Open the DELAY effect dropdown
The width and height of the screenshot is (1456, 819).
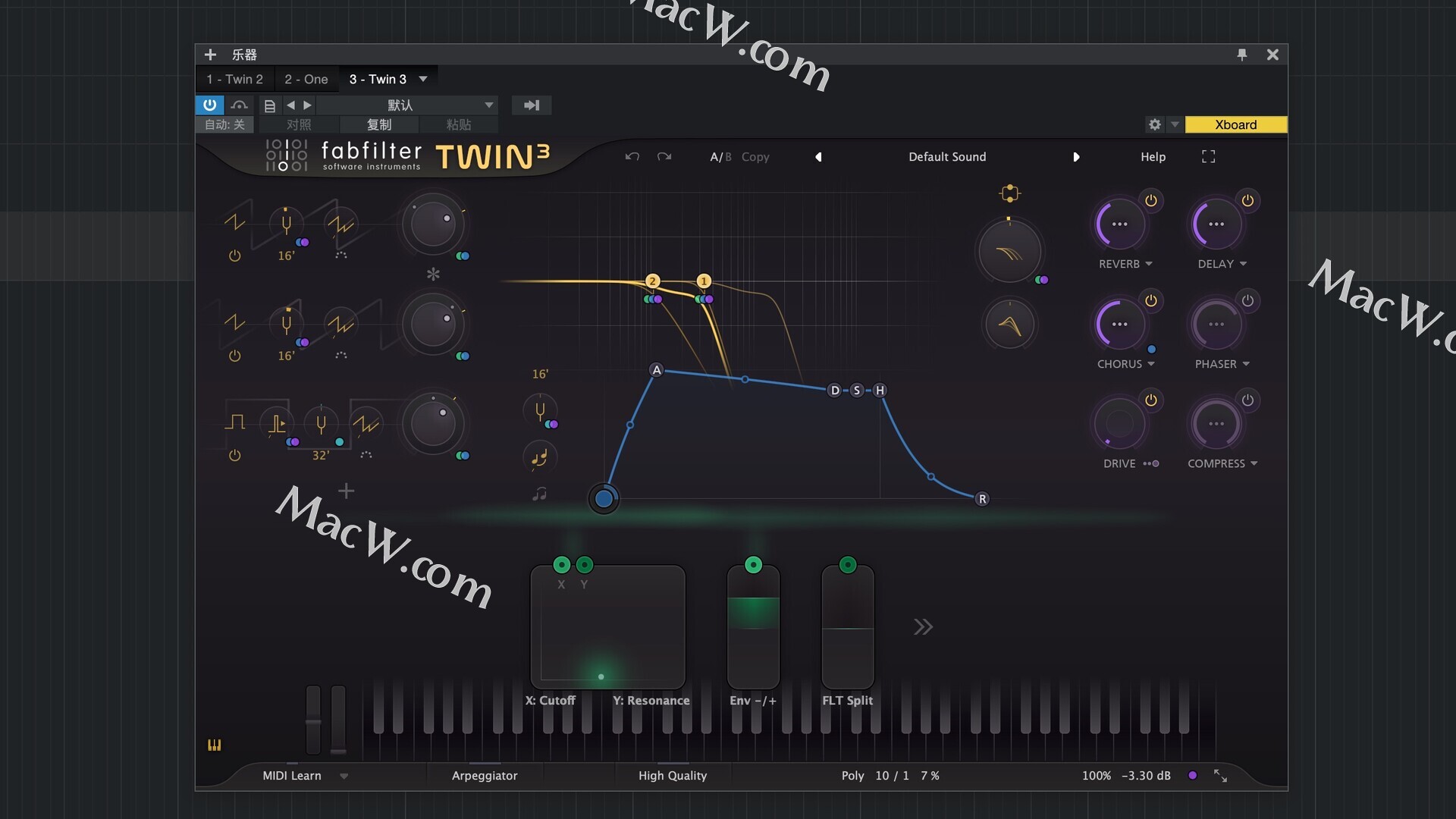pyautogui.click(x=1243, y=264)
